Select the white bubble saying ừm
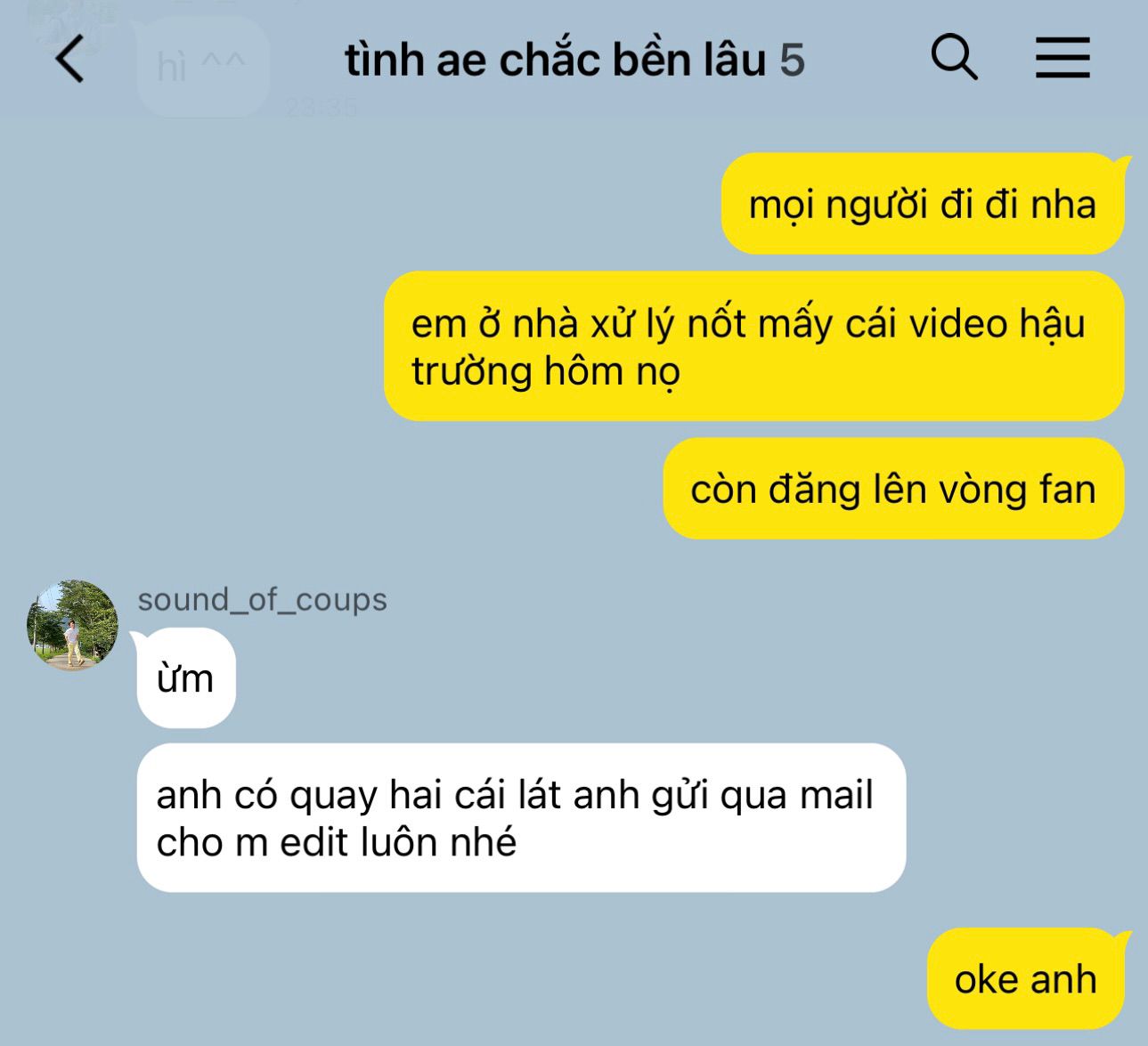 pyautogui.click(x=186, y=678)
